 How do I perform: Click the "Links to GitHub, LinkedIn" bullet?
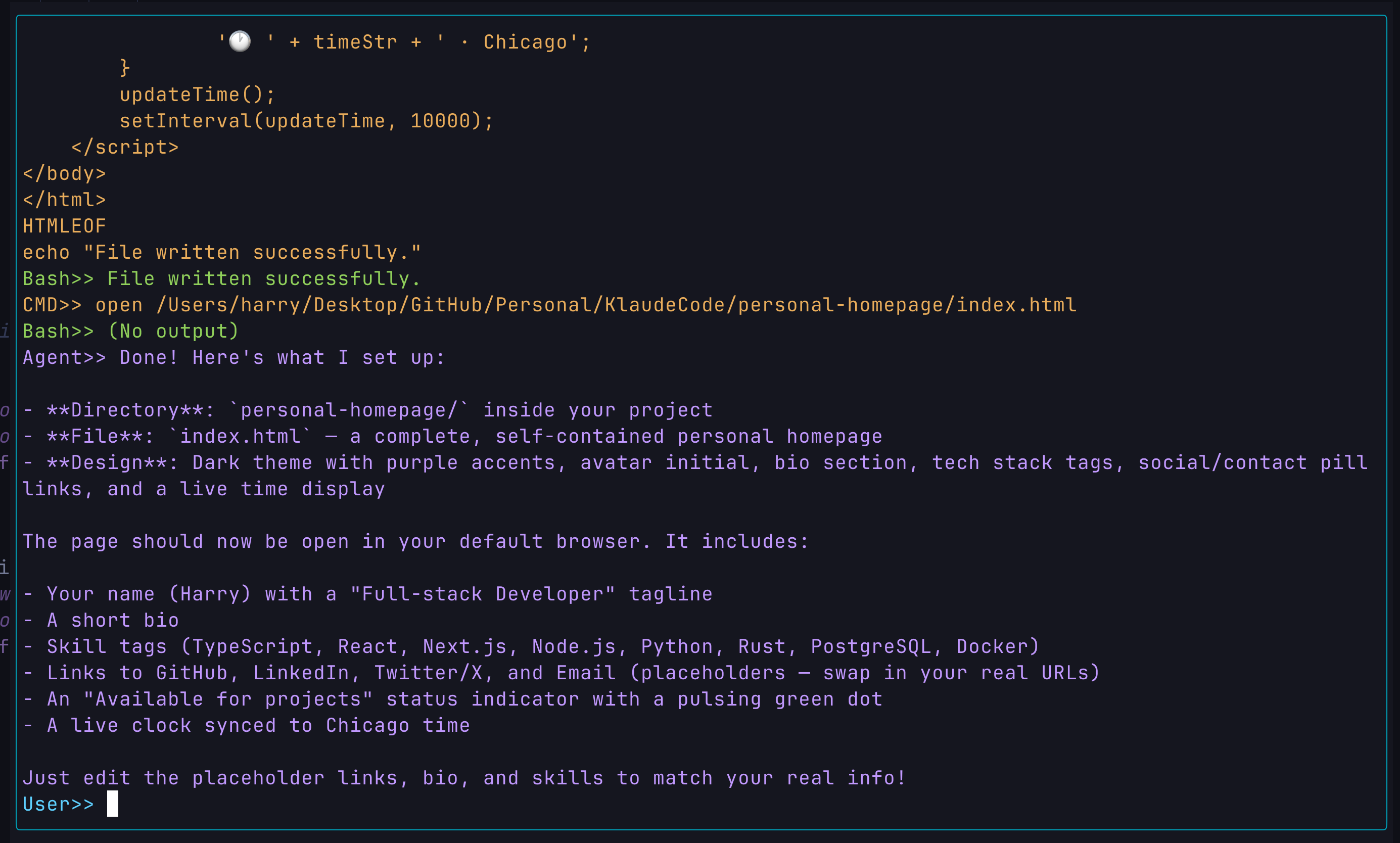click(561, 673)
